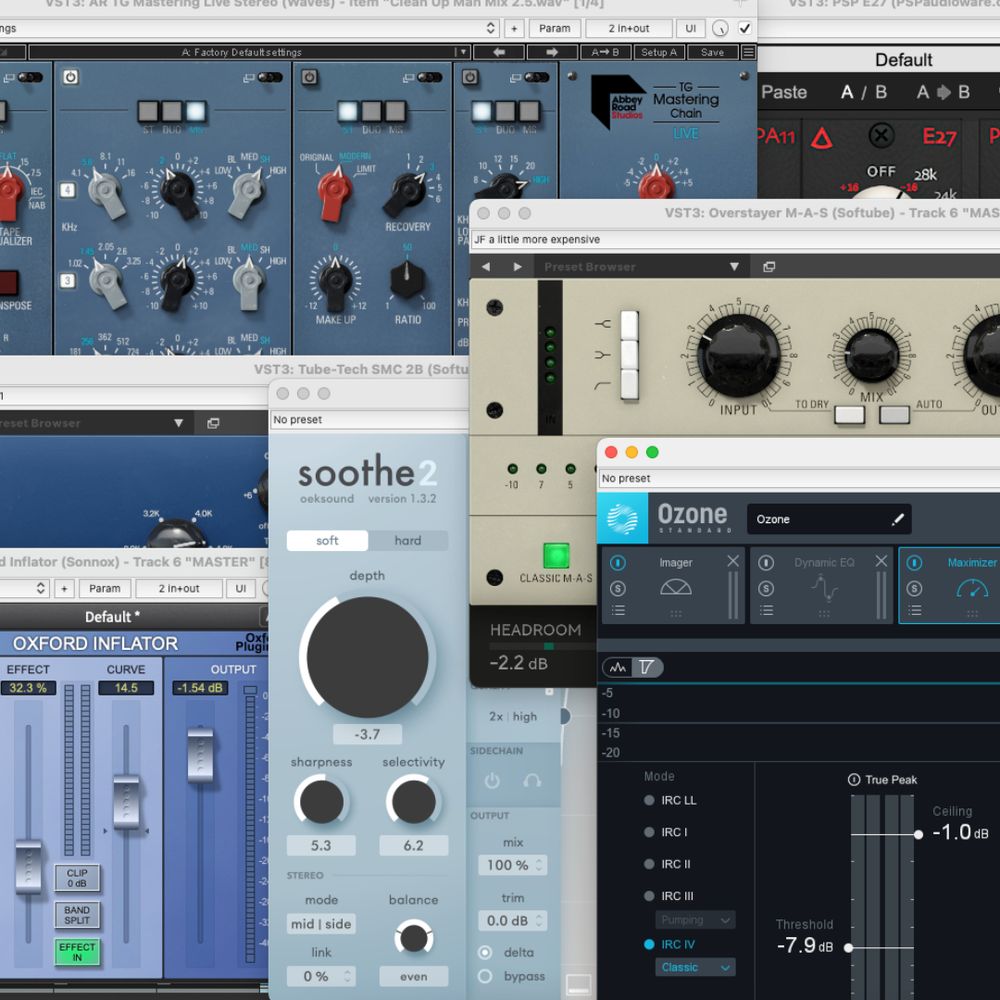
Task: Toggle power of Maximizer module
Action: (x=914, y=562)
